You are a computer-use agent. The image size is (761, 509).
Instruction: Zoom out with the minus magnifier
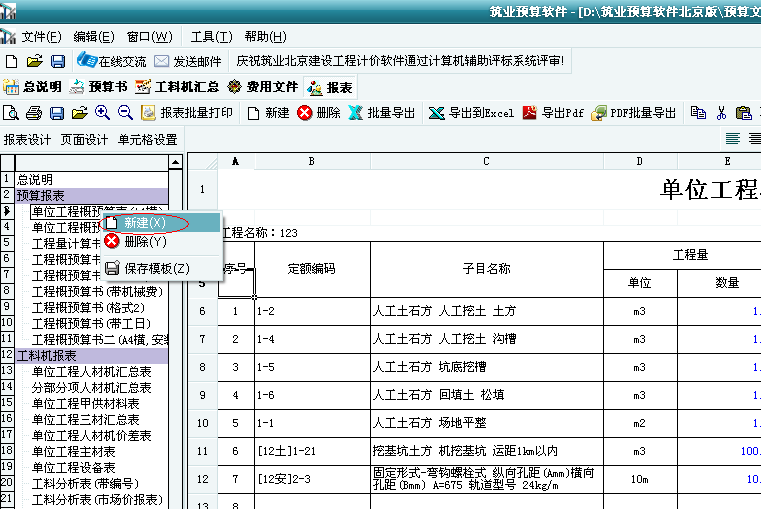126,113
